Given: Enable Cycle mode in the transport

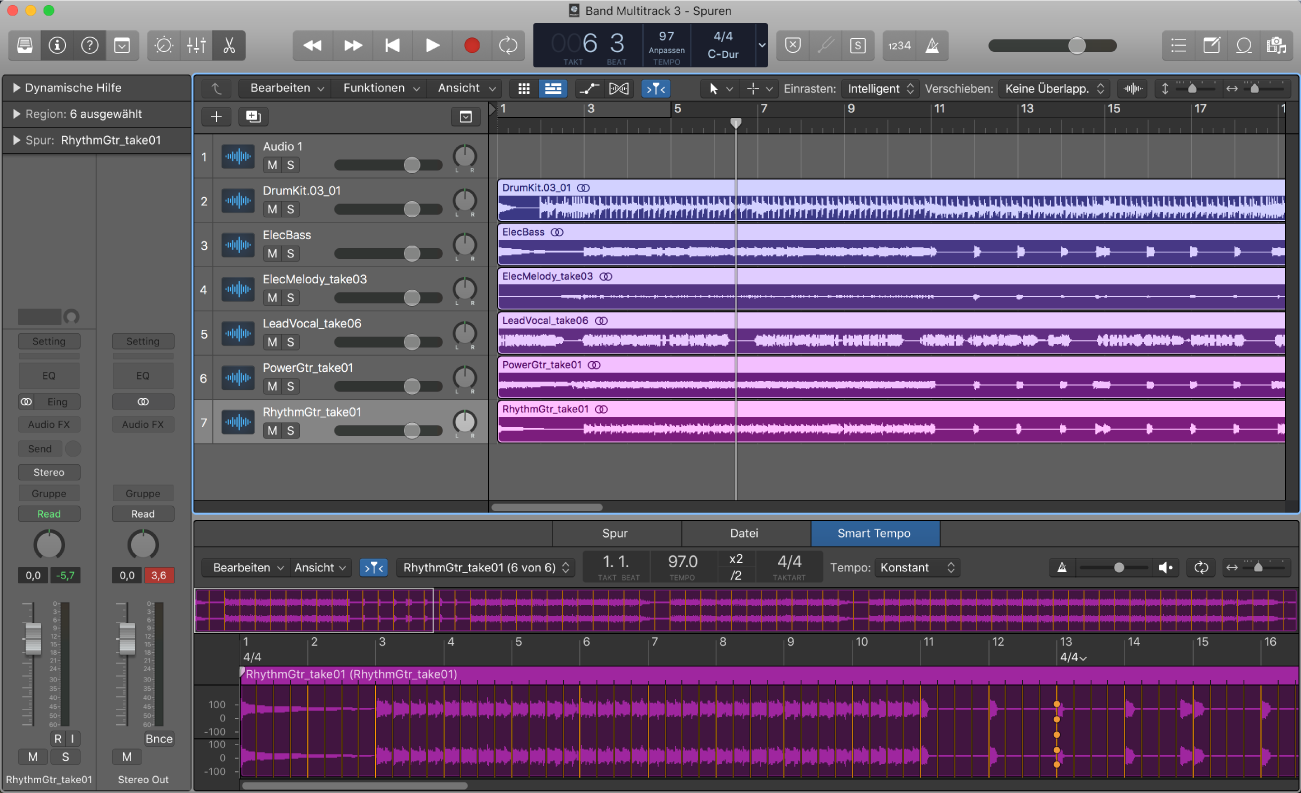Looking at the screenshot, I should tap(508, 45).
